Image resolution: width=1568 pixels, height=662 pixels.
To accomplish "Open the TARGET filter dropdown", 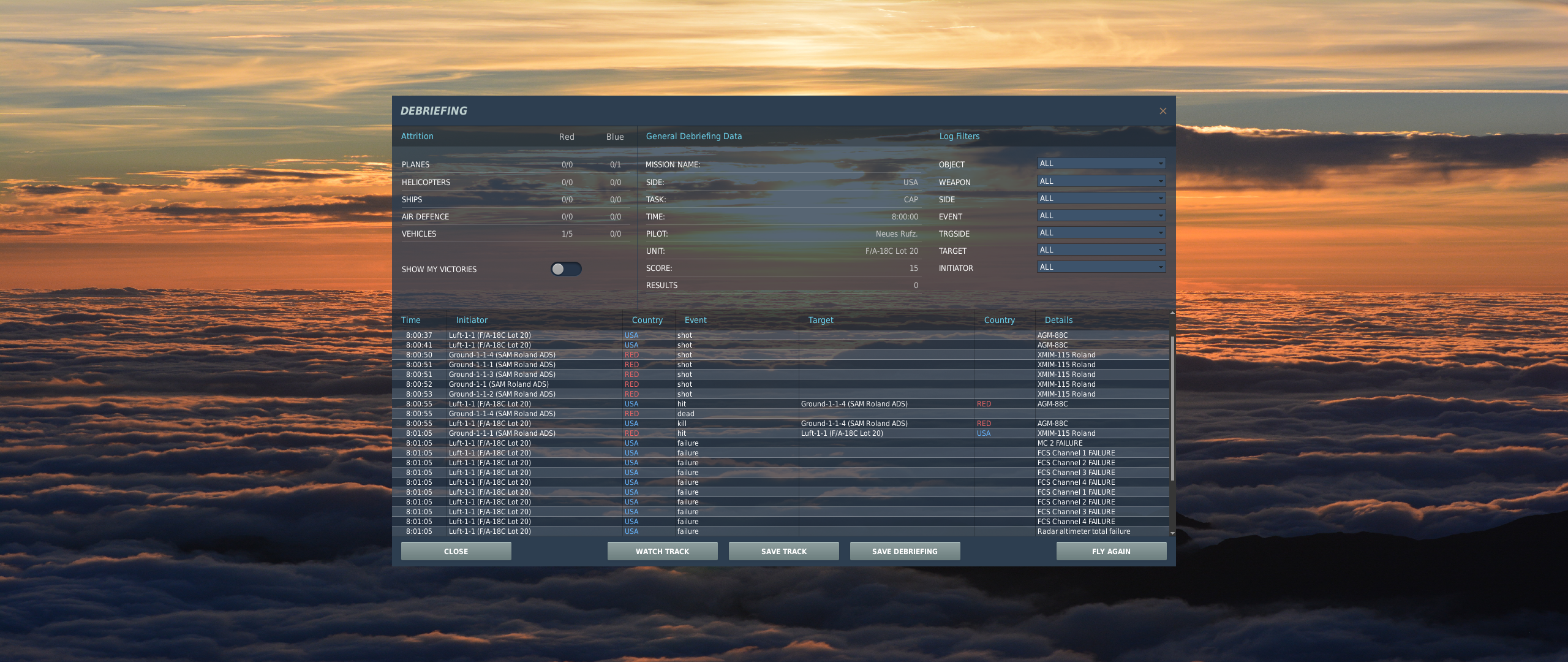I will (x=1101, y=250).
